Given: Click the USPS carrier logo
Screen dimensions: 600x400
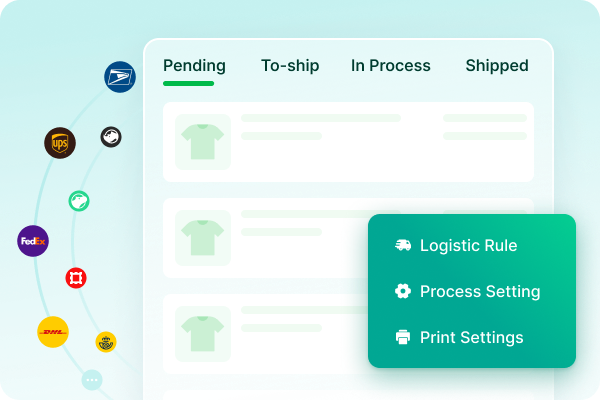Looking at the screenshot, I should [120, 77].
